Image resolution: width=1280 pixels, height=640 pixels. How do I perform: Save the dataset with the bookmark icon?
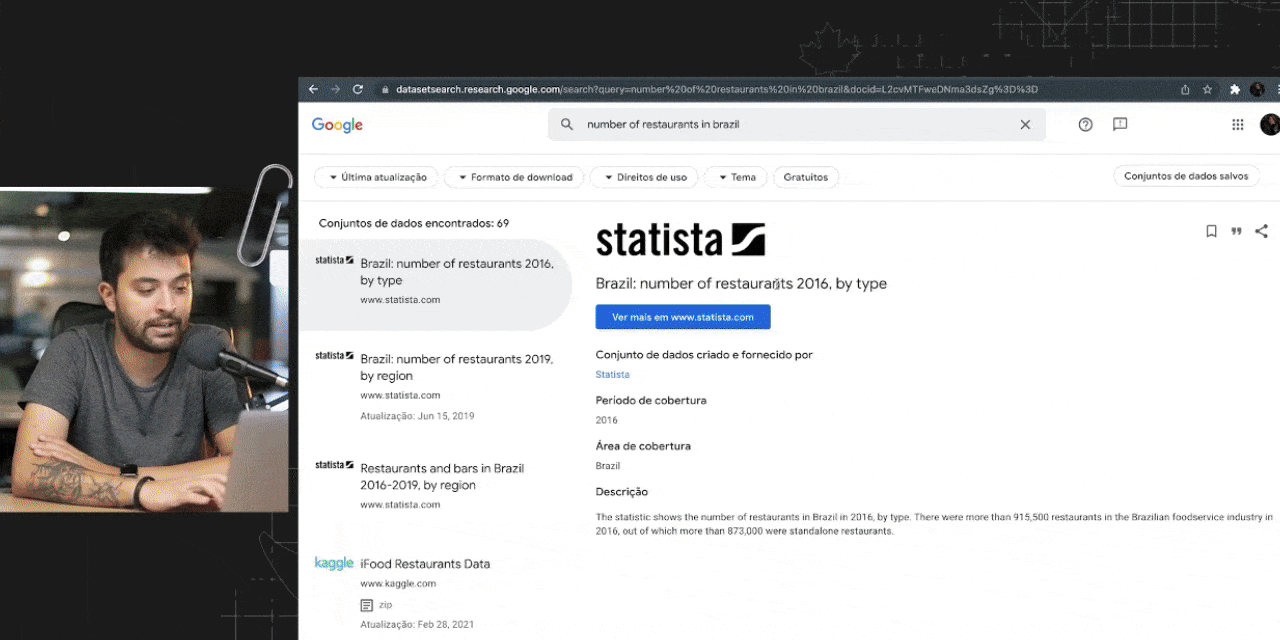click(x=1211, y=231)
